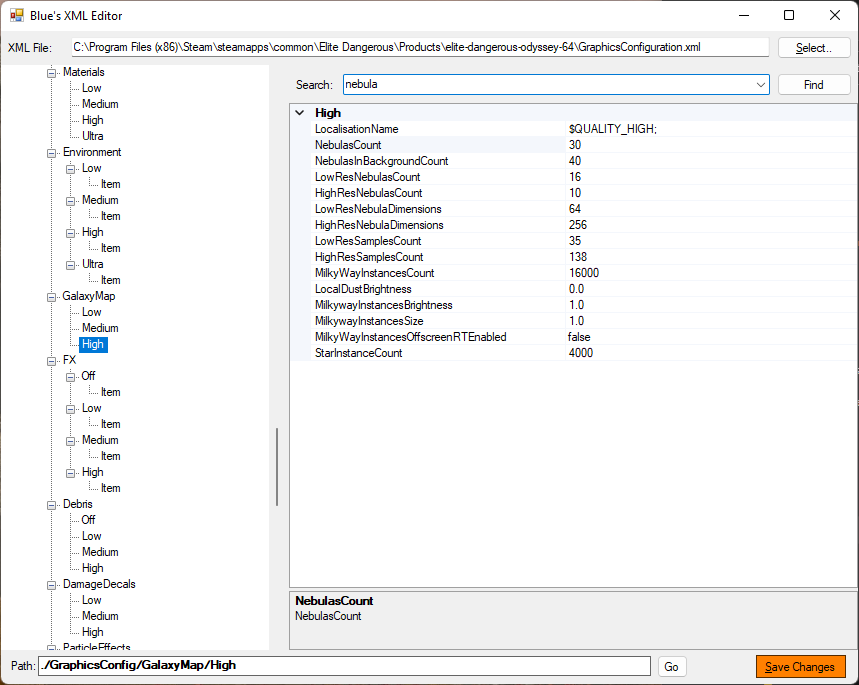Collapse the Materials tree node
859x685 pixels.
pyautogui.click(x=51, y=73)
